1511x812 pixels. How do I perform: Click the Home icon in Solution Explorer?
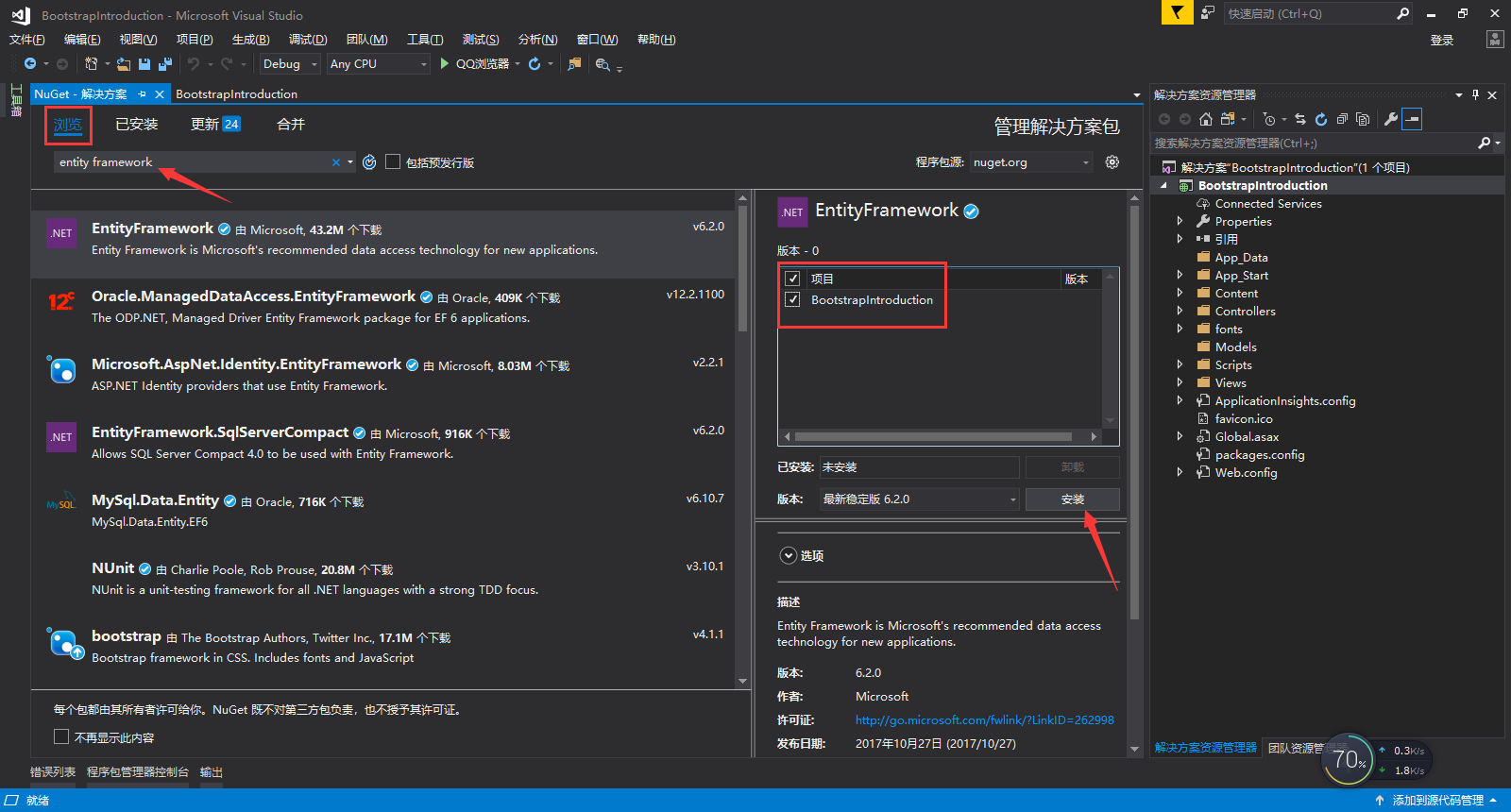[x=1206, y=119]
